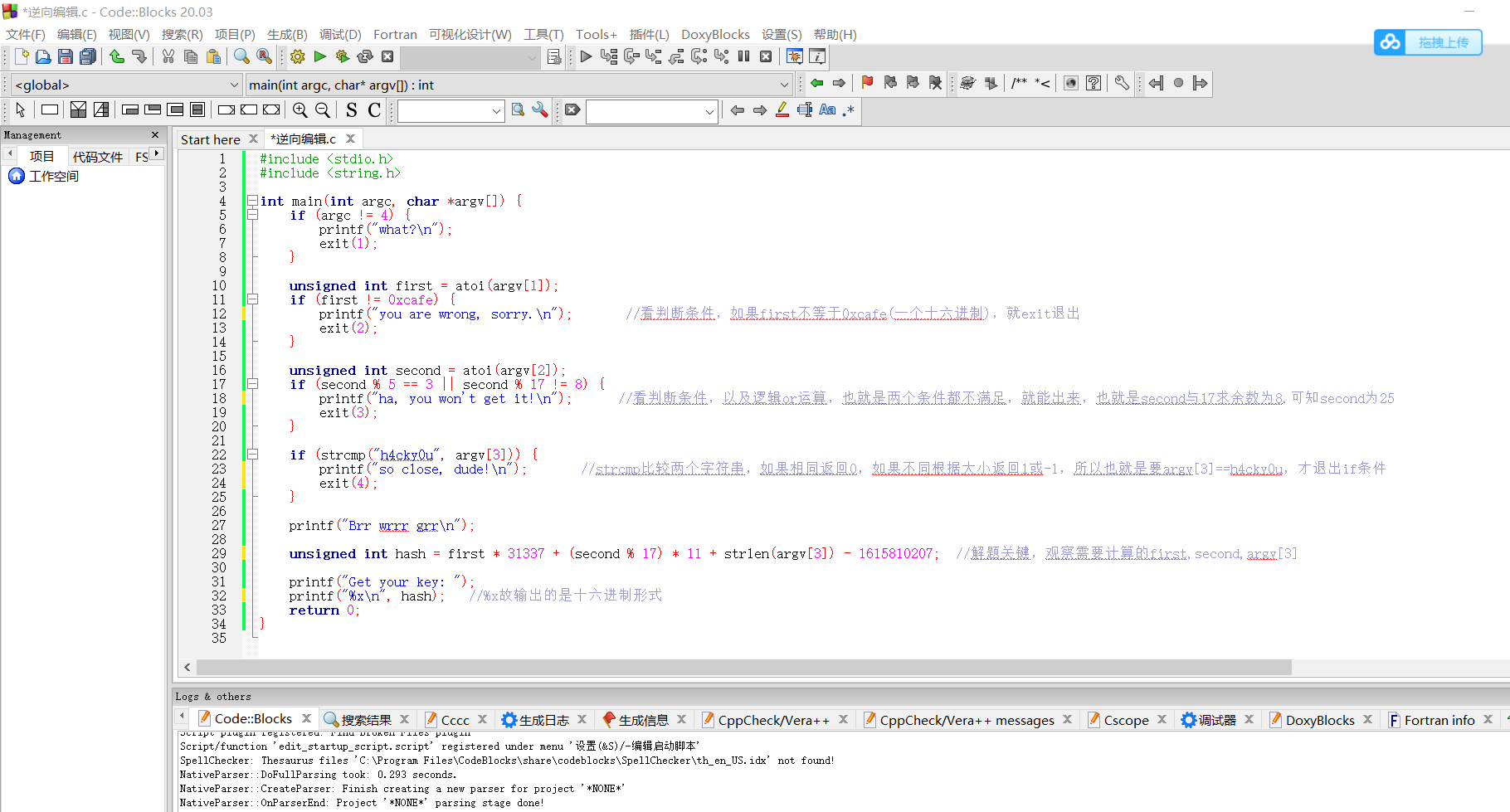Save the current file with the floppy icon
The width and height of the screenshot is (1510, 812).
[66, 56]
